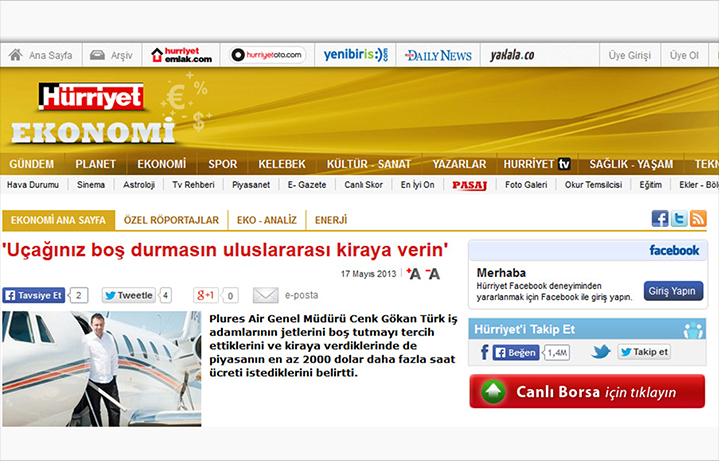Open Üye Ol sign-up link
Image resolution: width=719 pixels, height=461 pixels.
684,55
